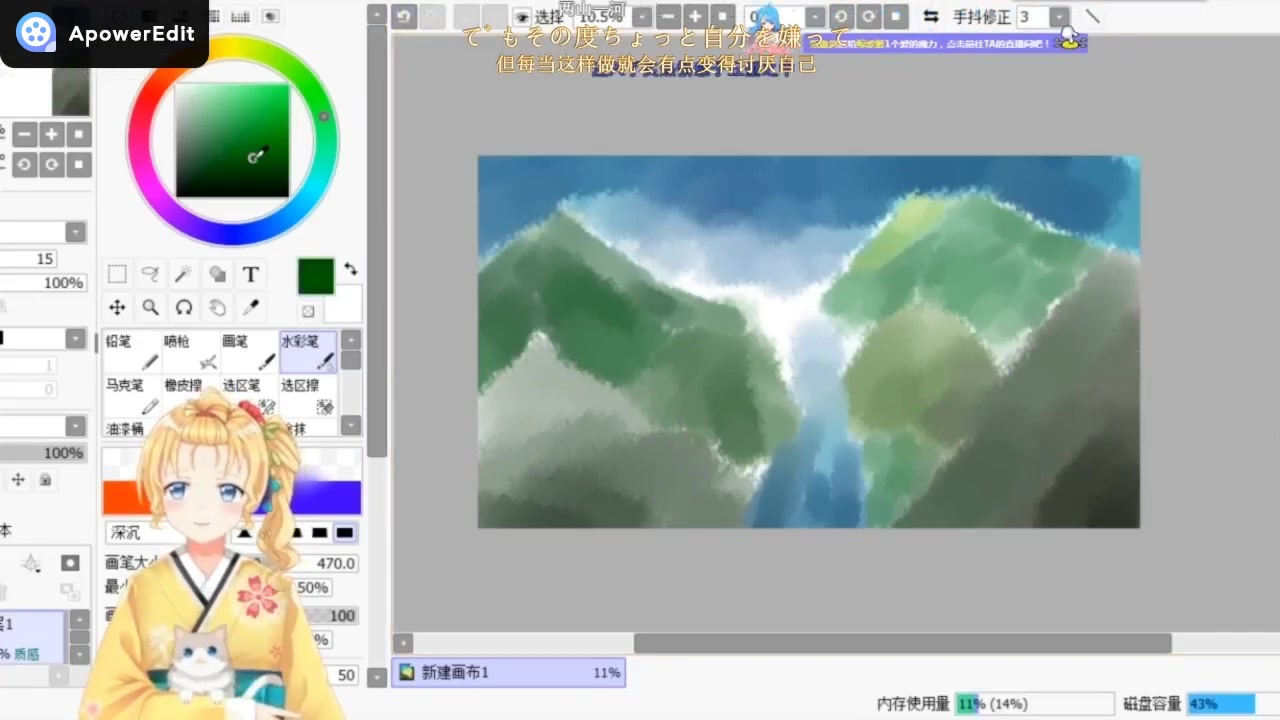Zoom out with top toolbar minus button
Screen dimensions: 1280x720
[668, 16]
